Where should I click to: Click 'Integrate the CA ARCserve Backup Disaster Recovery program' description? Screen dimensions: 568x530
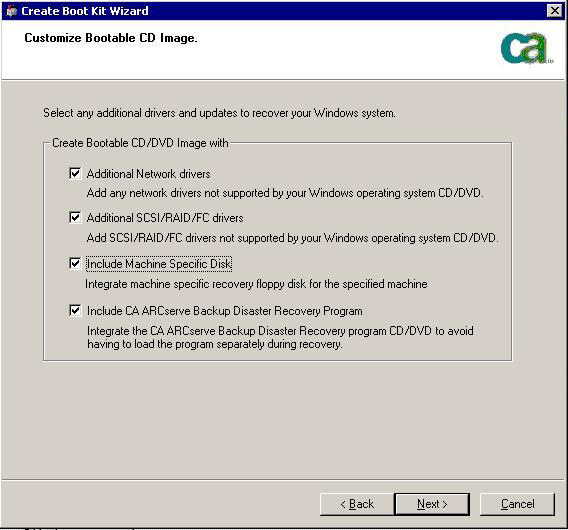(x=280, y=337)
